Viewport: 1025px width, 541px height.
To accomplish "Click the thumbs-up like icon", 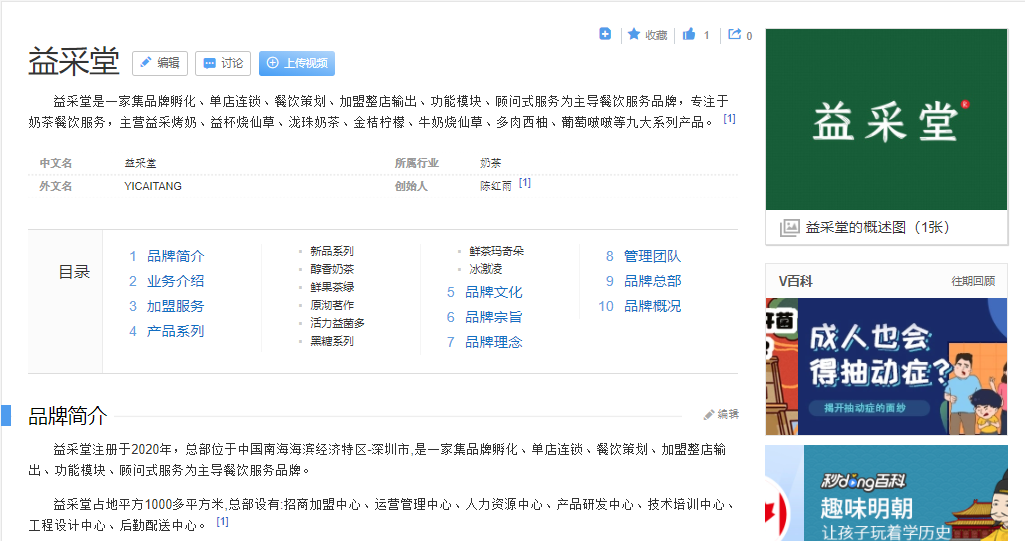I will click(x=689, y=34).
